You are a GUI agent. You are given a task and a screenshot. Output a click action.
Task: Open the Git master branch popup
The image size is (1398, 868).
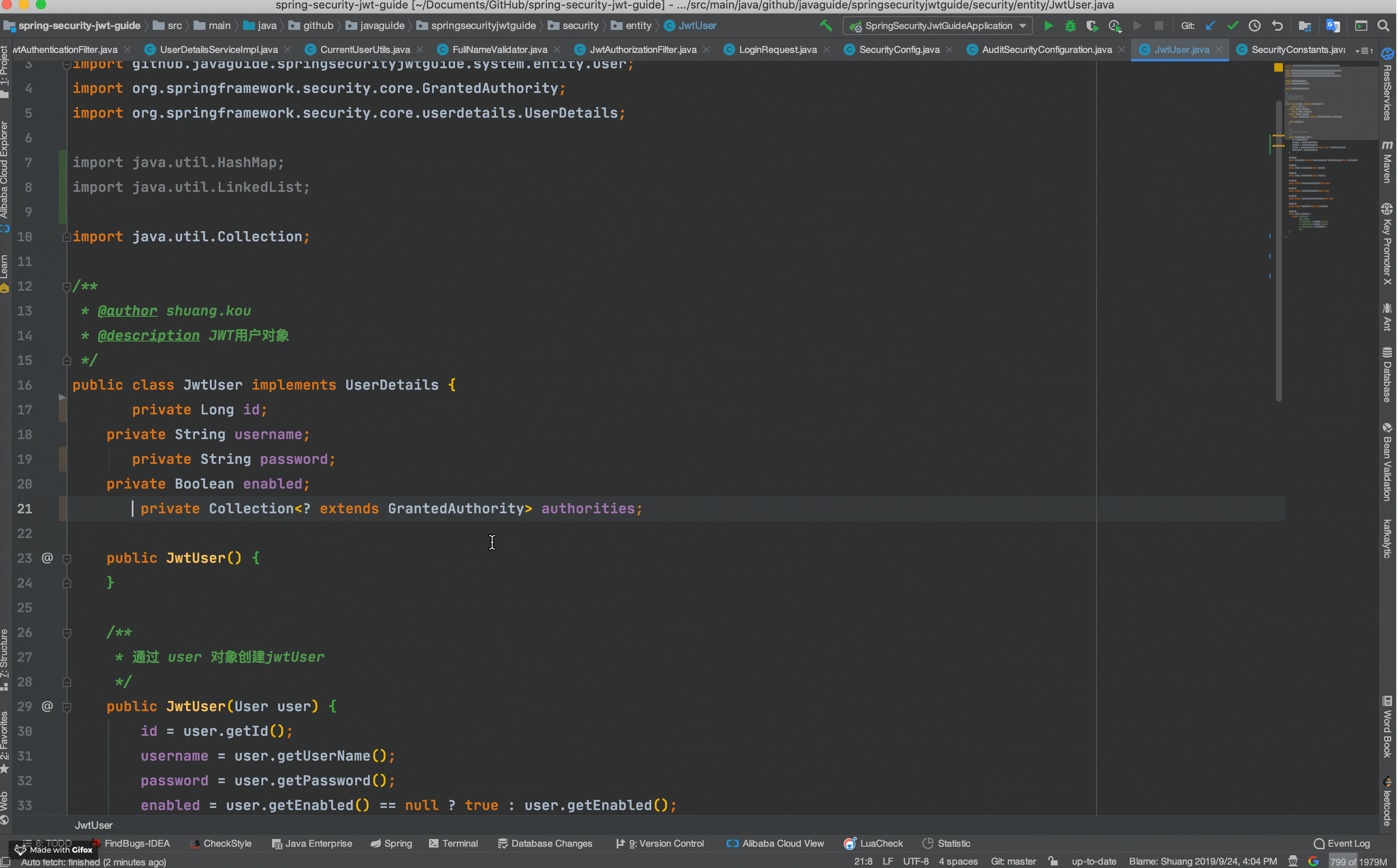[1013, 861]
